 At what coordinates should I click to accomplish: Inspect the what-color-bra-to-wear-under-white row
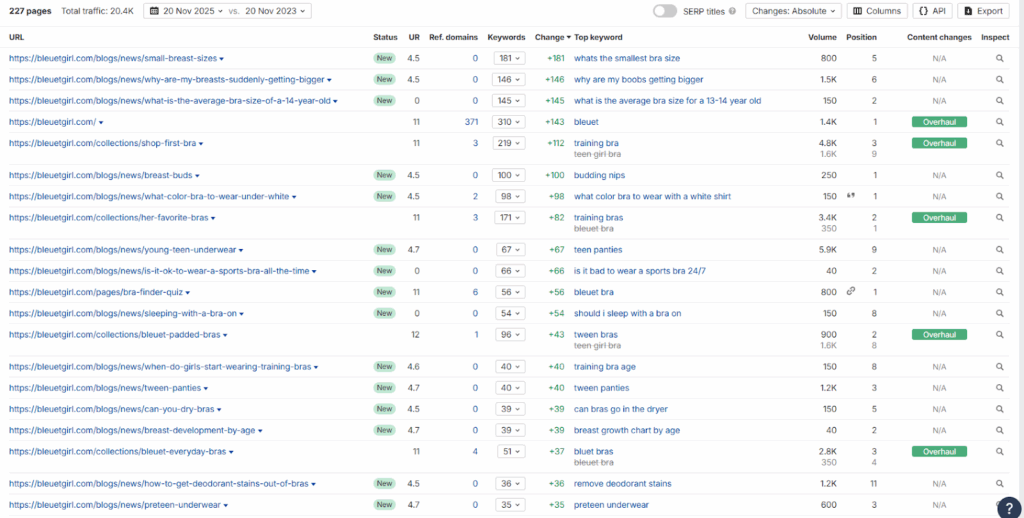click(999, 197)
